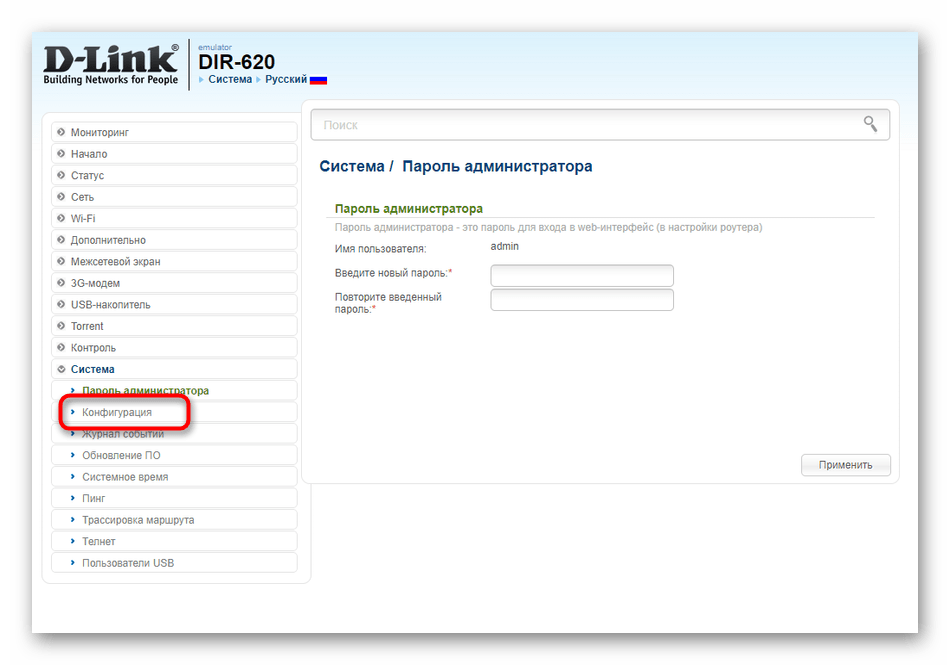950x665 pixels.
Task: Click the Russian flag language icon
Action: coord(318,80)
